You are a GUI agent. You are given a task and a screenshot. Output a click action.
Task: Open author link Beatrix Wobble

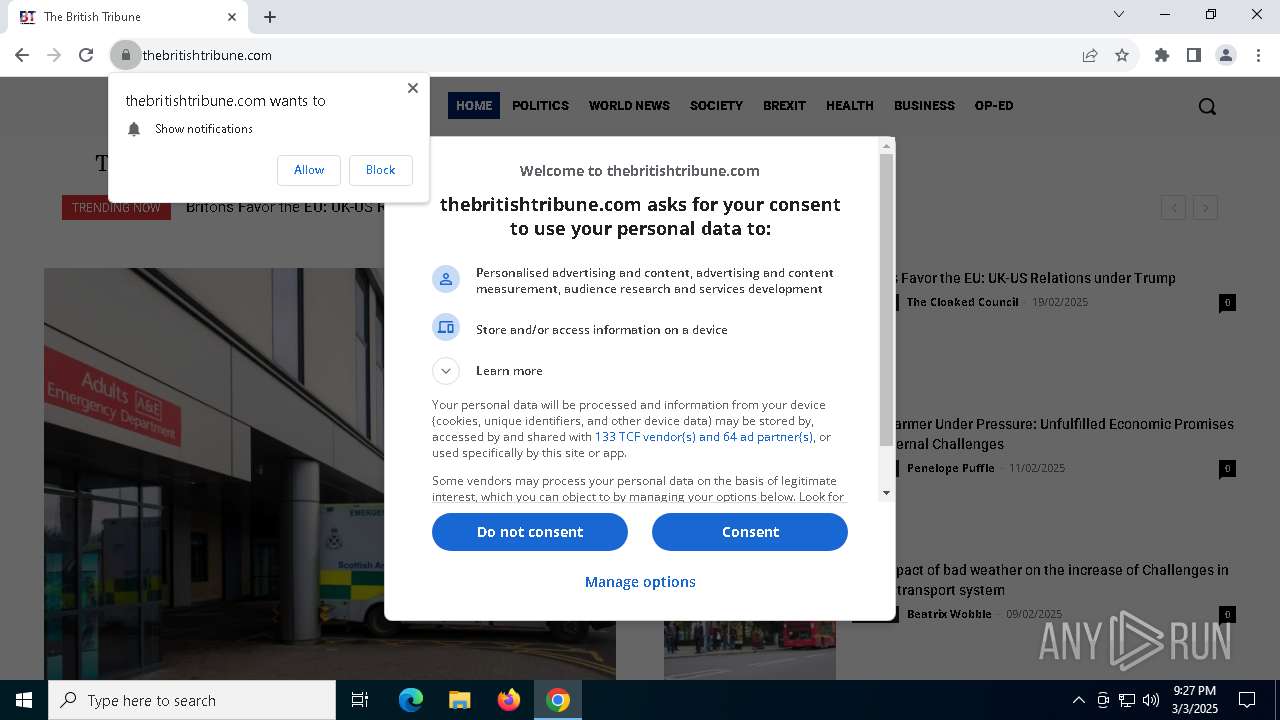(x=950, y=614)
